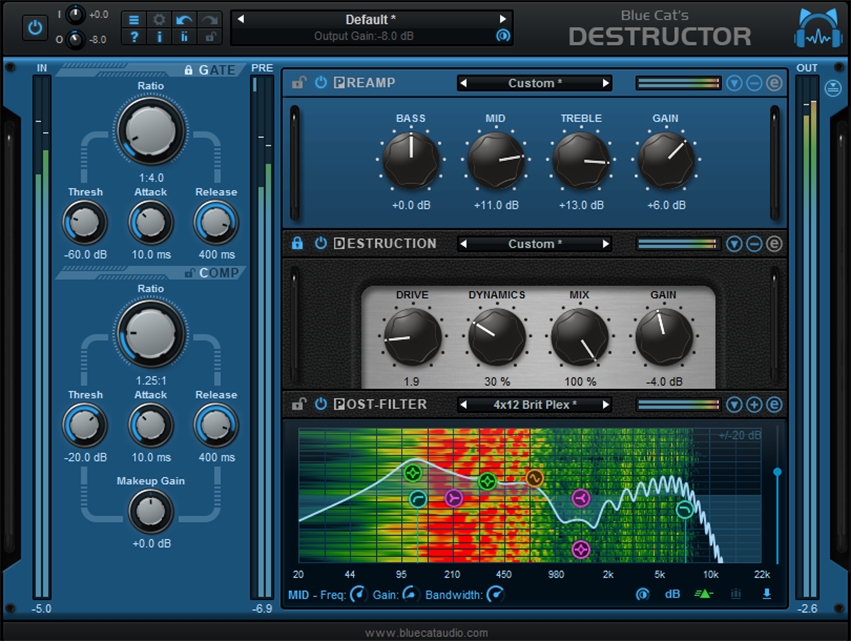The height and width of the screenshot is (641, 851).
Task: Click the plus icon in Post-Filter section
Action: [x=754, y=405]
